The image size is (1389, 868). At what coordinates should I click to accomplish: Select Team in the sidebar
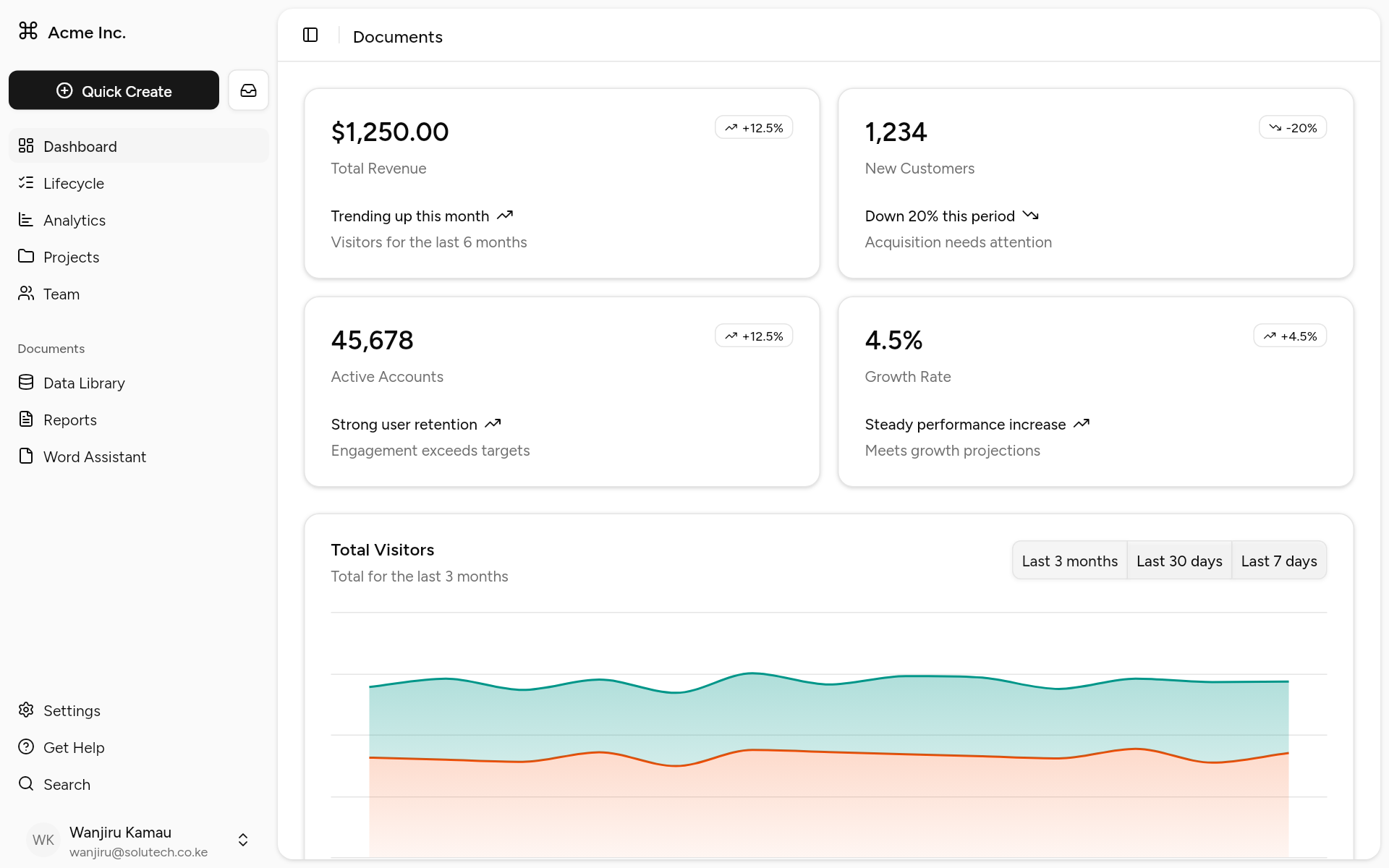(139, 294)
